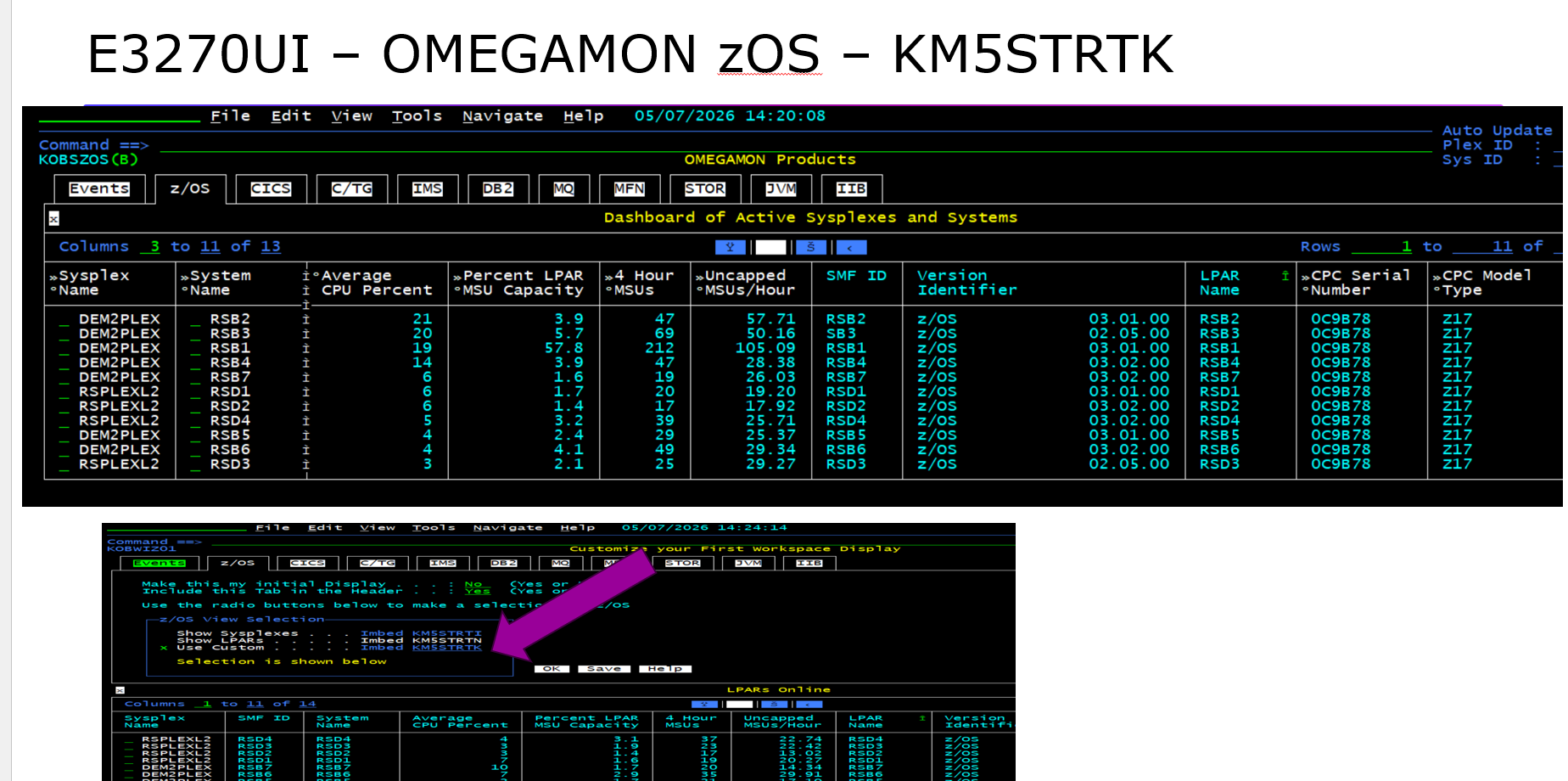The width and height of the screenshot is (1568, 781).
Task: Select Show LPARs radio option
Action: (163, 641)
